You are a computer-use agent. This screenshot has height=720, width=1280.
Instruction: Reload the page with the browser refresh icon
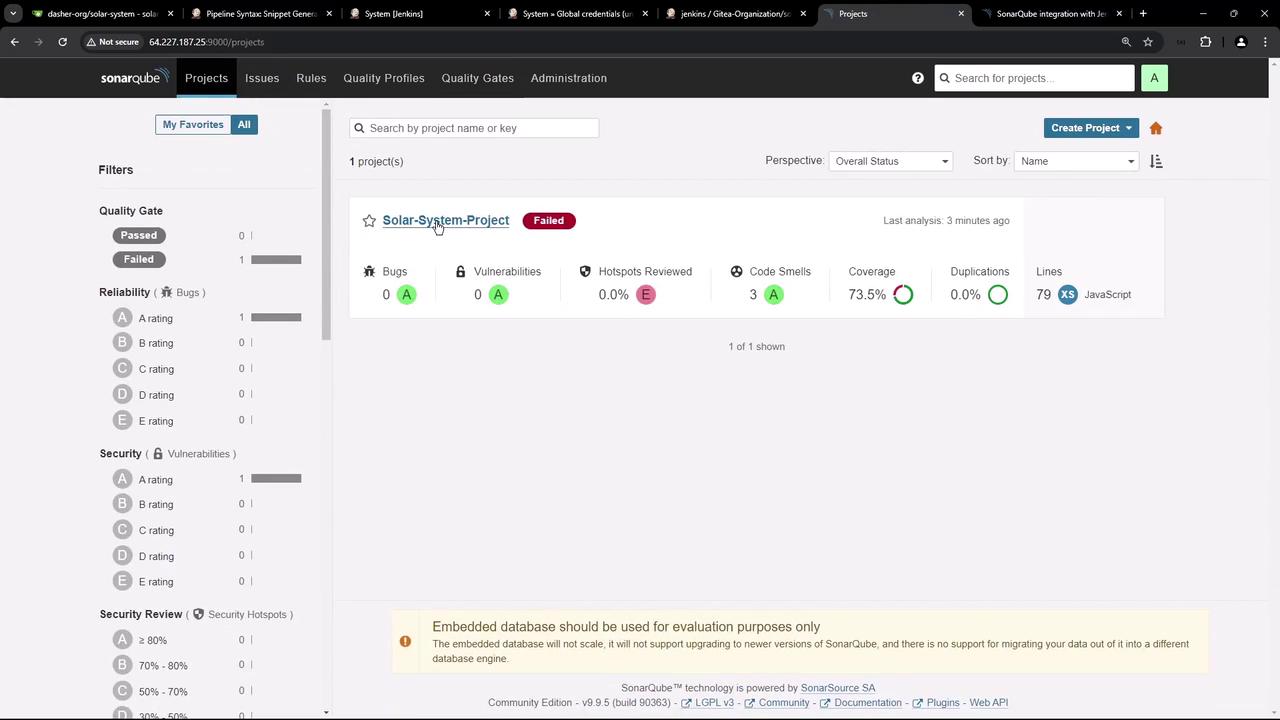[x=62, y=42]
